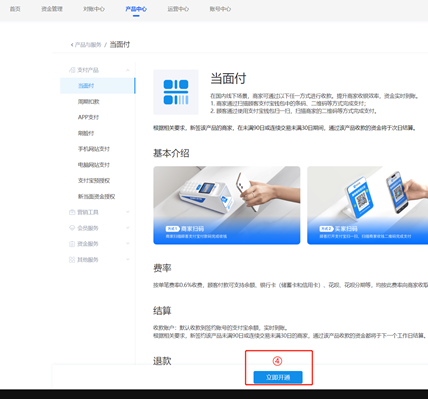Click the 费率 section heading
This screenshot has width=428, height=399.
pos(162,268)
